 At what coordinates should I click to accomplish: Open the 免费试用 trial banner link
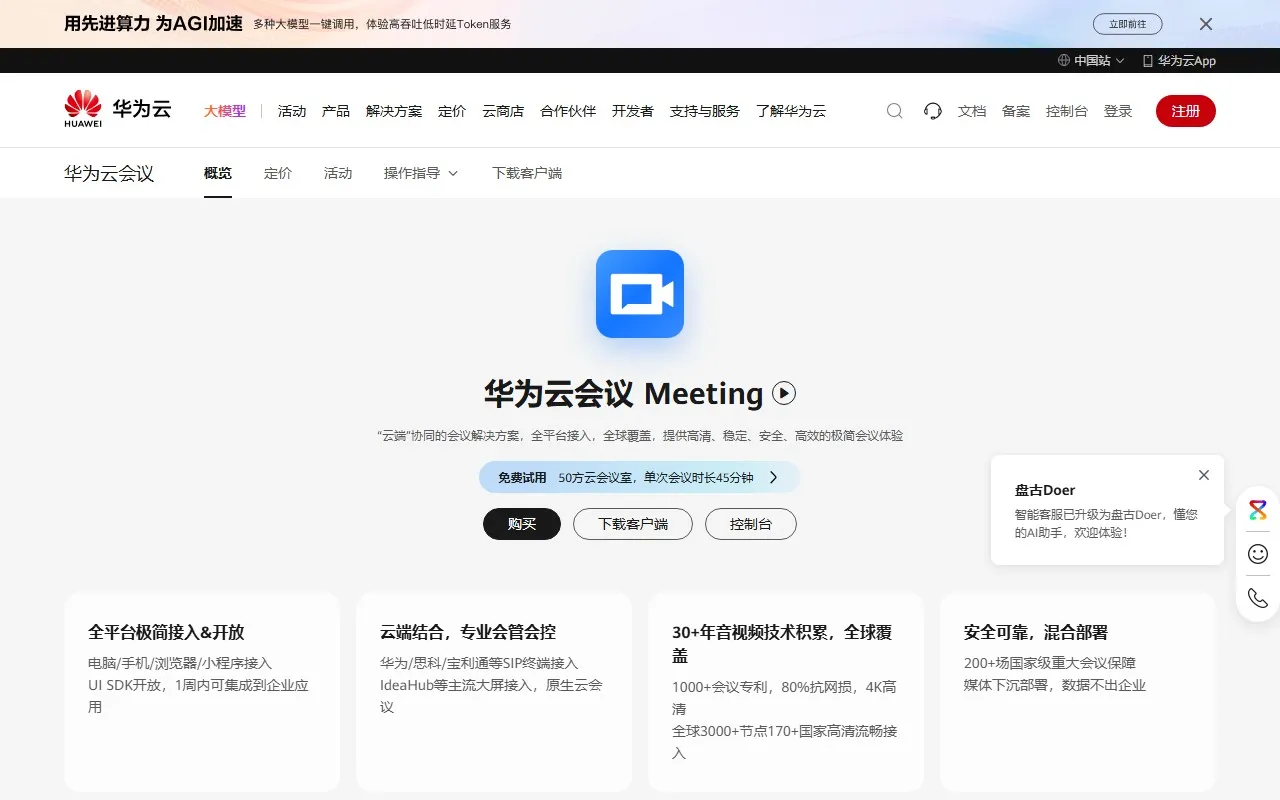[639, 477]
